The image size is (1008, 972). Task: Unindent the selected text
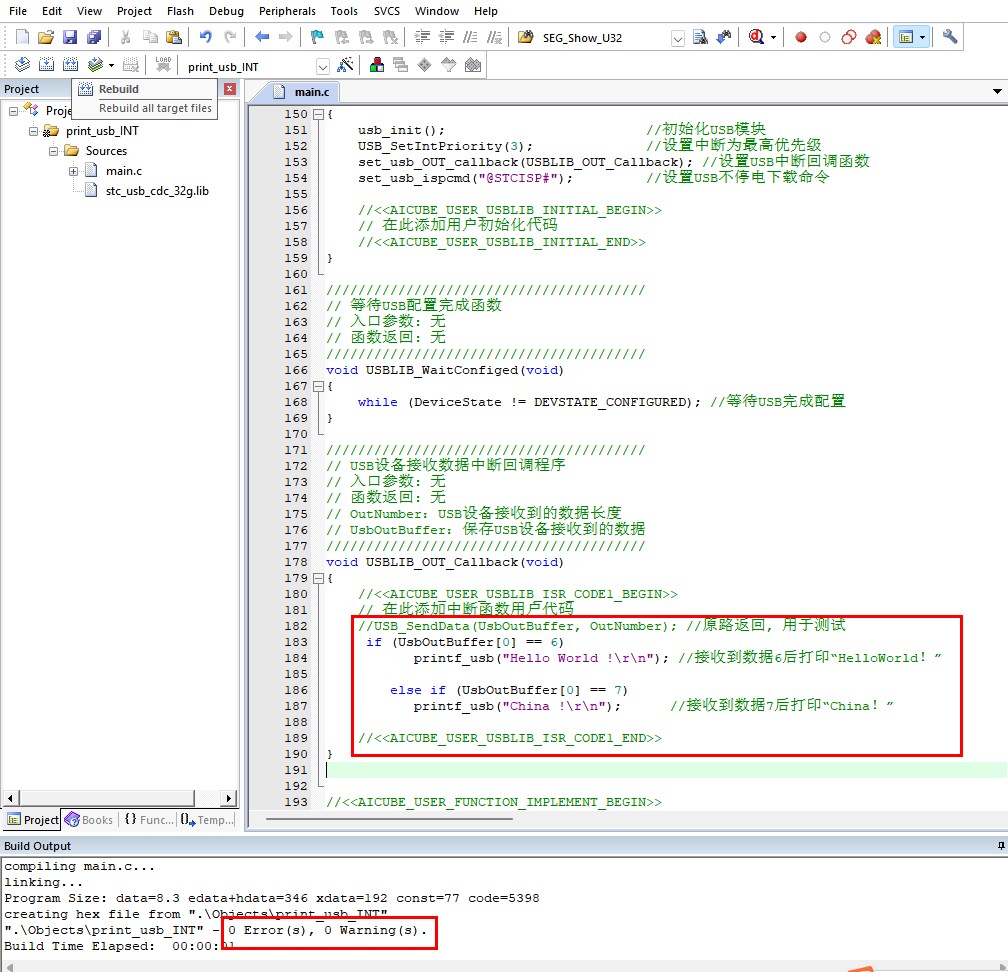click(x=446, y=37)
